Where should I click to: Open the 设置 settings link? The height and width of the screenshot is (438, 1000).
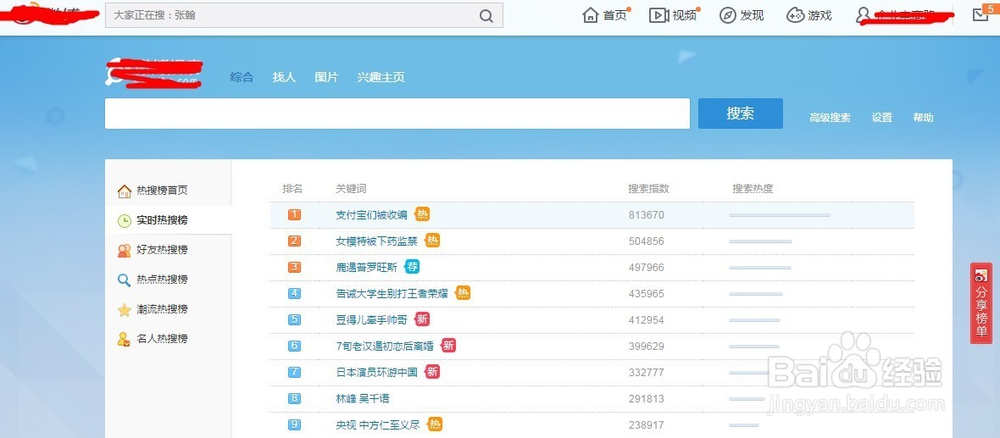882,118
